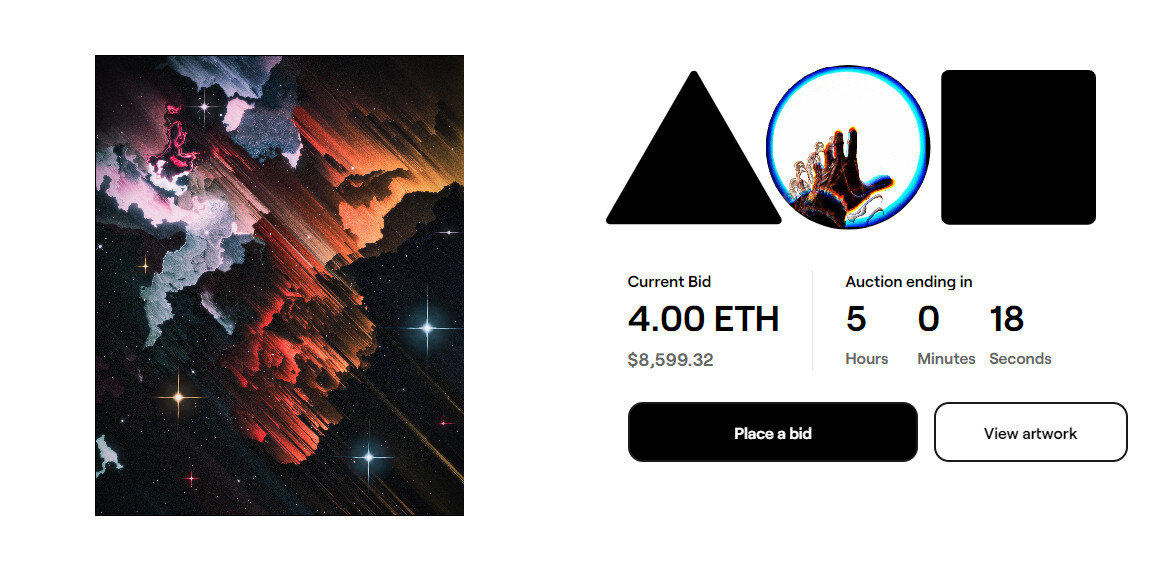Click the $8,599.32 dollar value text
Image resolution: width=1166 pixels, height=582 pixels.
point(670,360)
